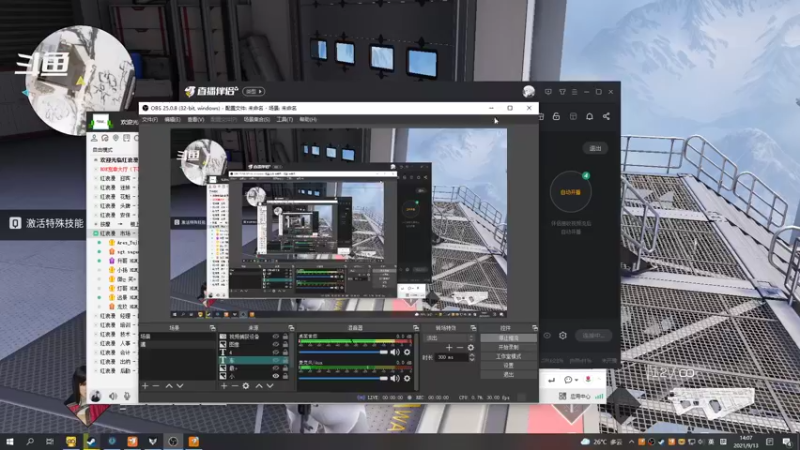Open transition properties gear icon
800x450 pixels.
tap(471, 347)
